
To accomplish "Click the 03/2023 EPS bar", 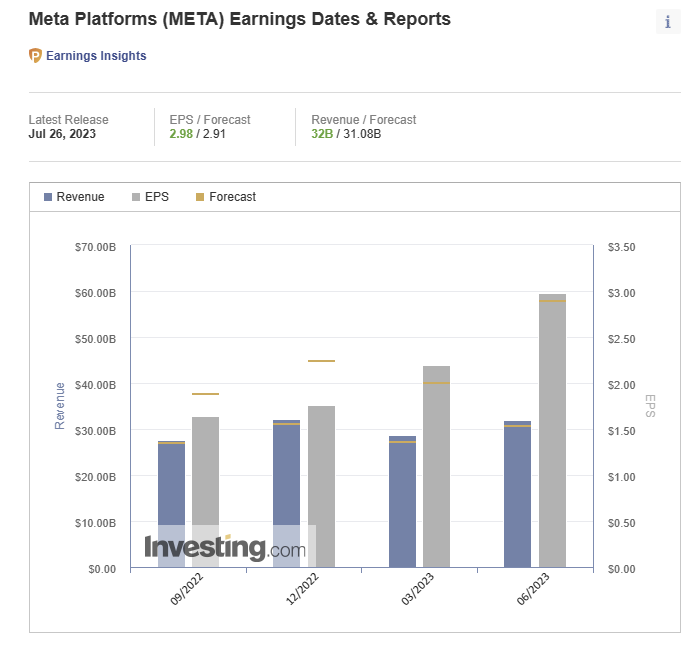I will click(x=437, y=467).
